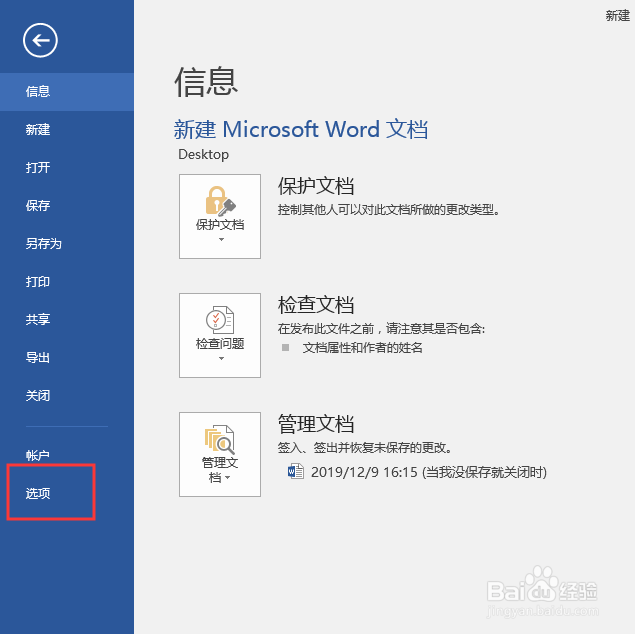Click the 检查文档 section heading
This screenshot has height=634, width=635.
(316, 305)
